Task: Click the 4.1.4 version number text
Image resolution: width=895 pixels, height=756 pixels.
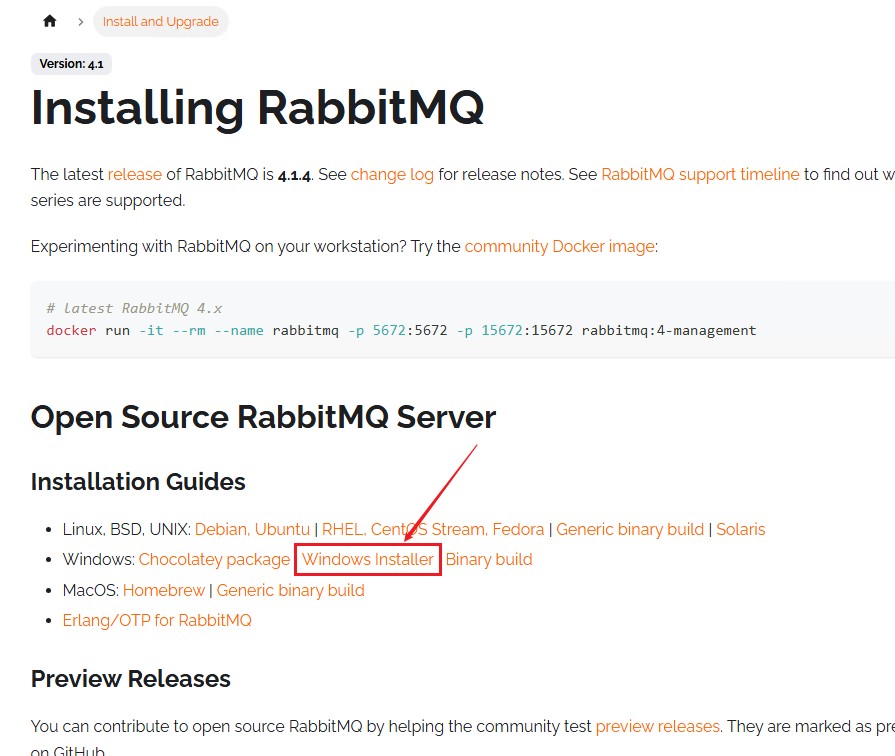Action: (x=294, y=175)
